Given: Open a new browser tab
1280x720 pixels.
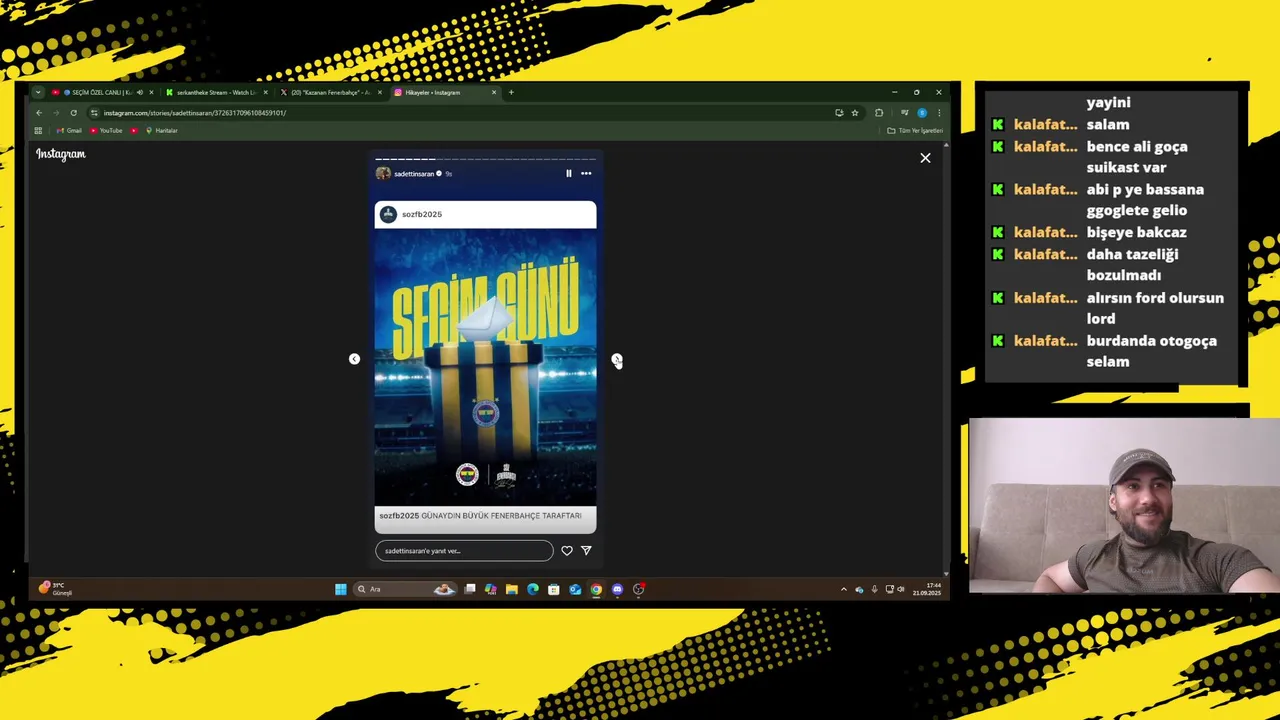Looking at the screenshot, I should click(511, 92).
